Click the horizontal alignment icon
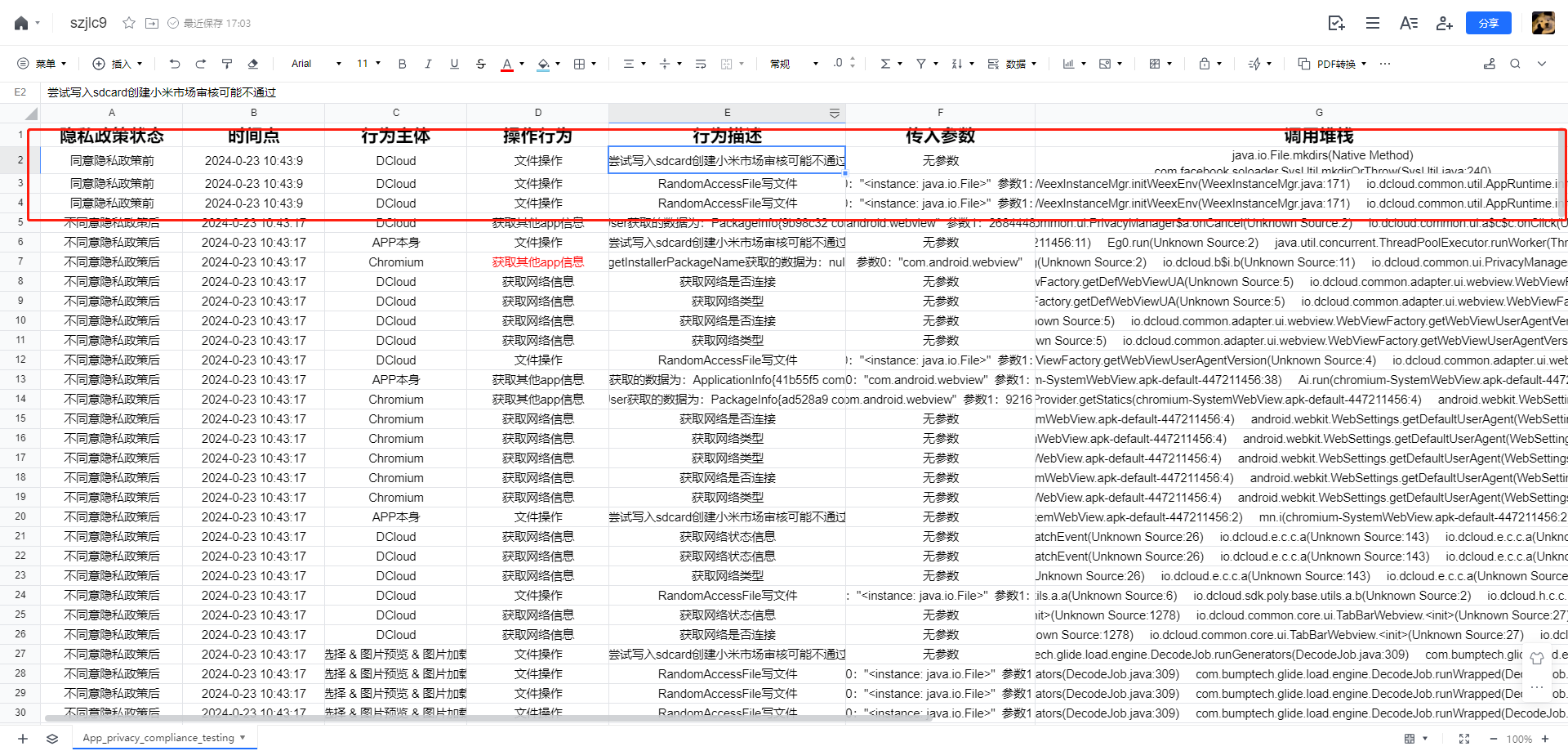This screenshot has height=751, width=1568. click(x=629, y=64)
